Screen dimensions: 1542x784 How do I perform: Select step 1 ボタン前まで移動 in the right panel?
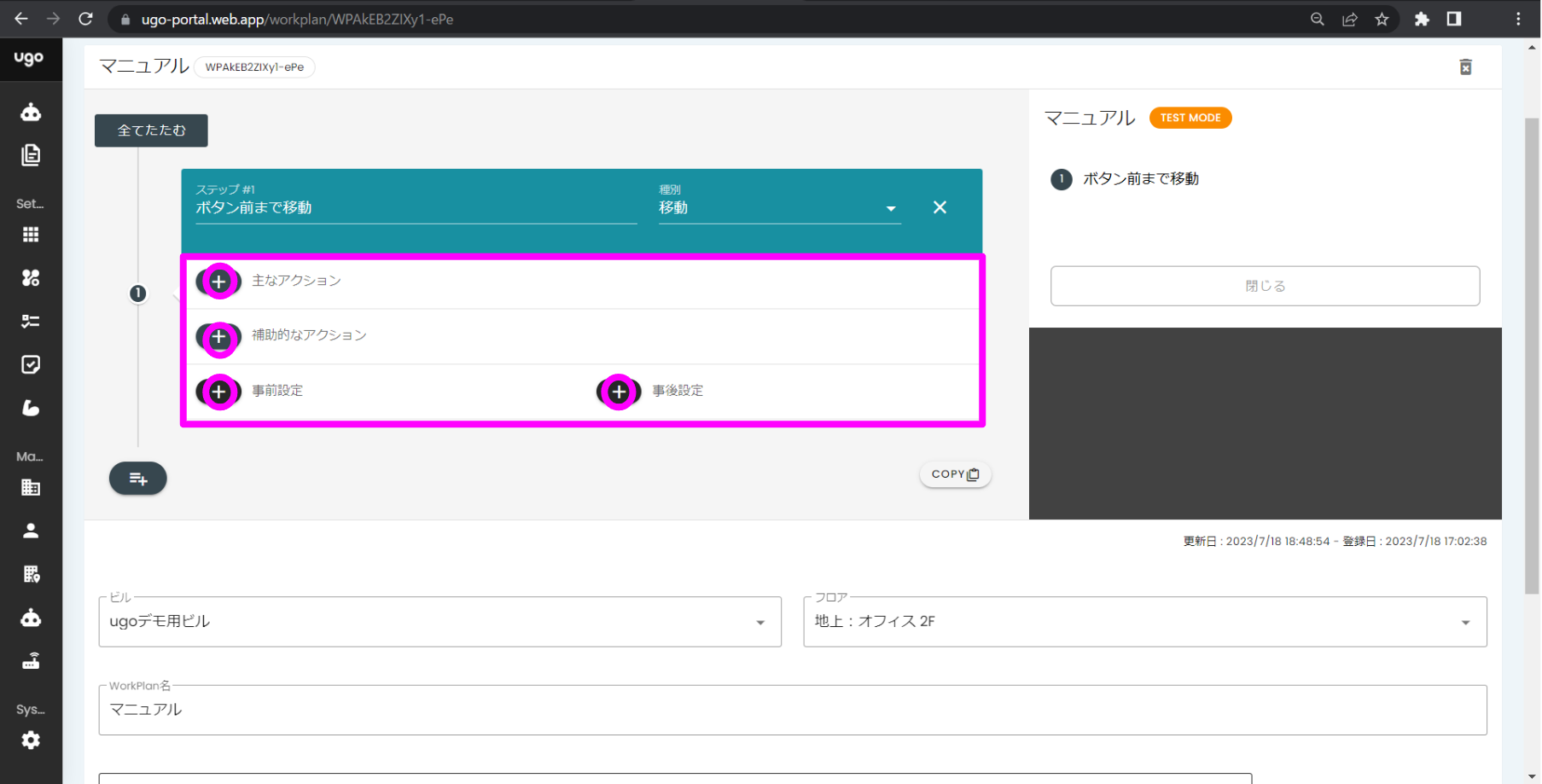coord(1126,179)
